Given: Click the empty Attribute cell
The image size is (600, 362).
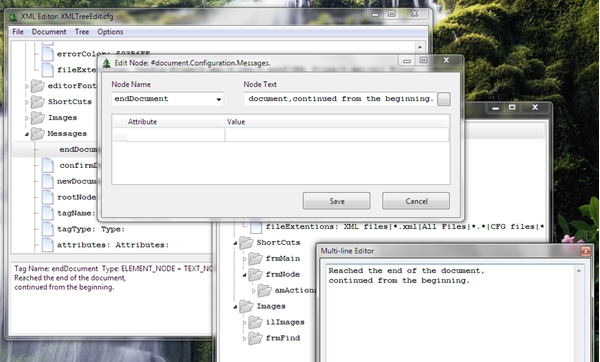Looking at the screenshot, I should click(175, 135).
